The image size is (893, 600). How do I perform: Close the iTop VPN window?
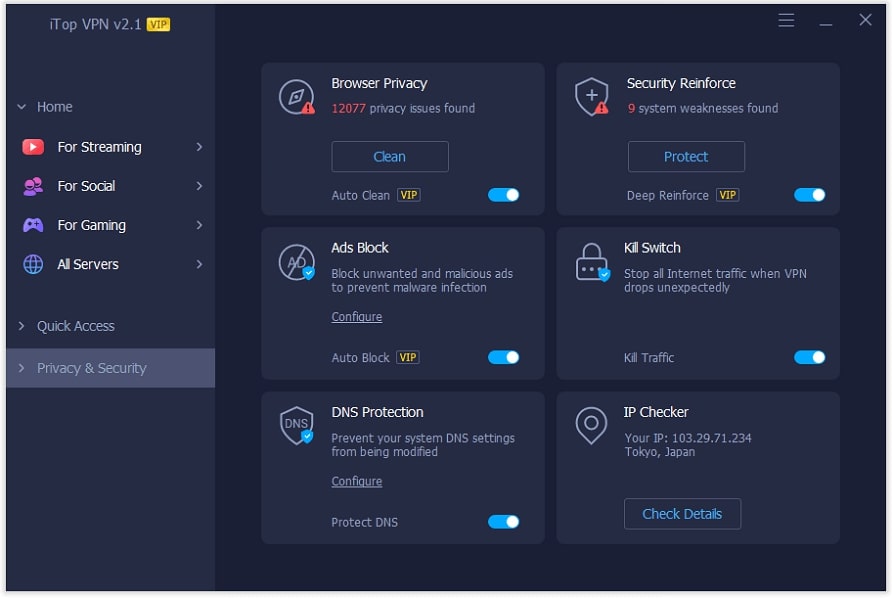866,20
